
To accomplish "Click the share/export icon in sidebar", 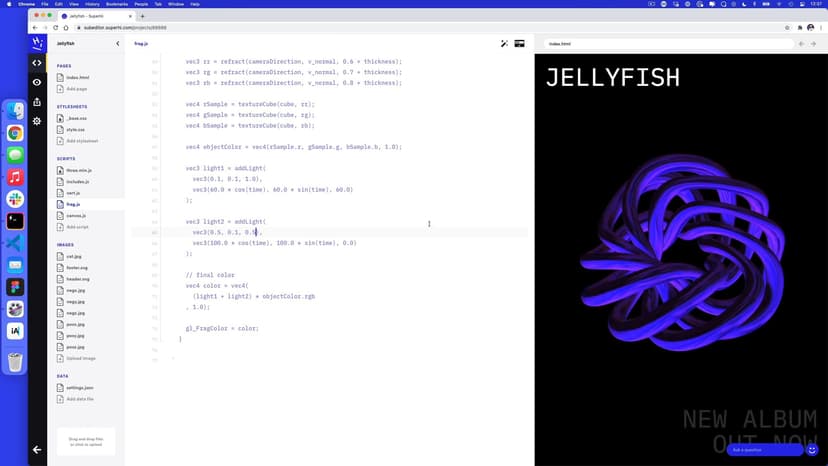I will click(x=37, y=101).
